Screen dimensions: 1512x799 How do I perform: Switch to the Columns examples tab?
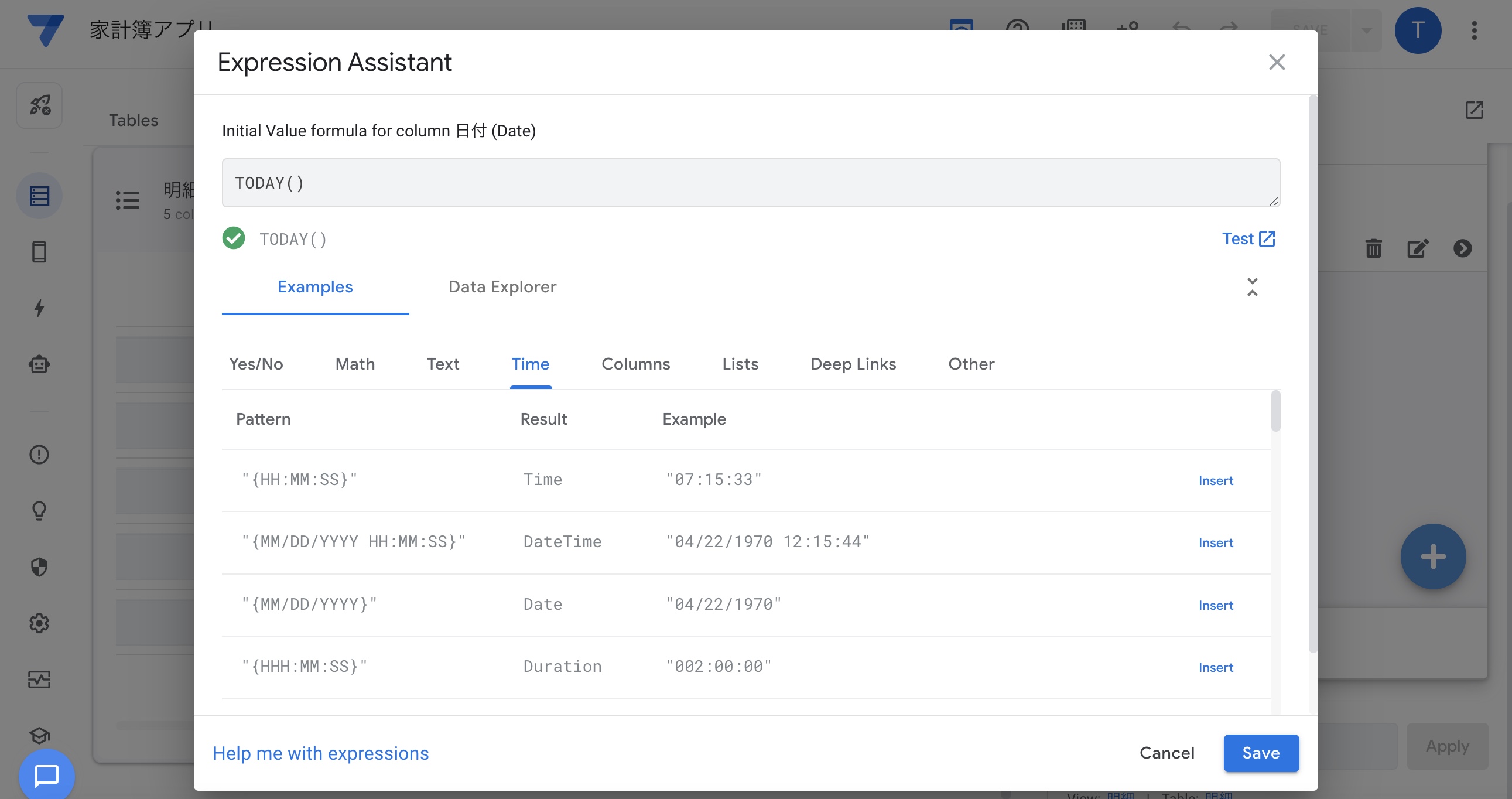pyautogui.click(x=636, y=364)
